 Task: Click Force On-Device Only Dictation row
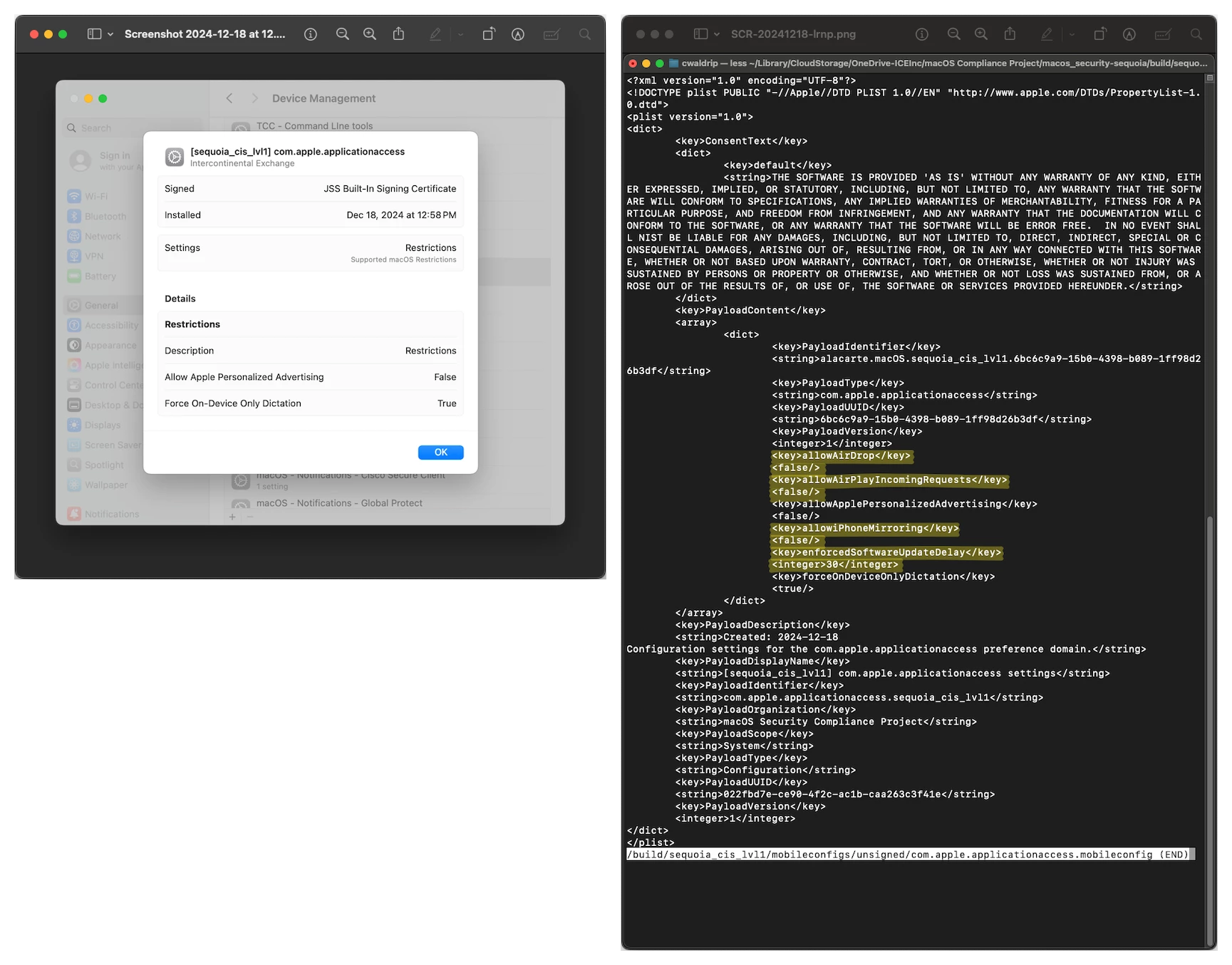[310, 403]
